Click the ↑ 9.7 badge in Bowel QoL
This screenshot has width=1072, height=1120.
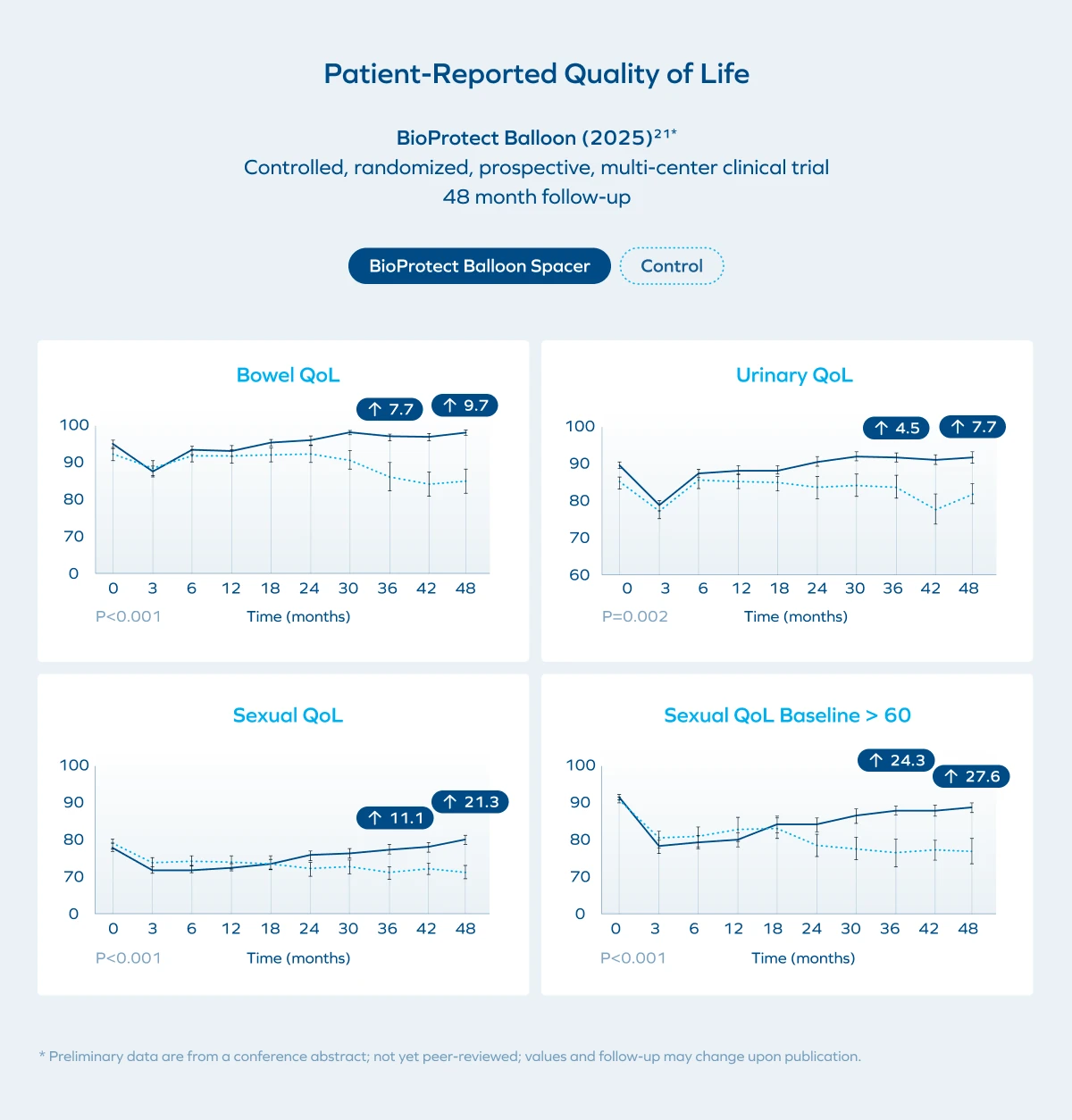(465, 405)
